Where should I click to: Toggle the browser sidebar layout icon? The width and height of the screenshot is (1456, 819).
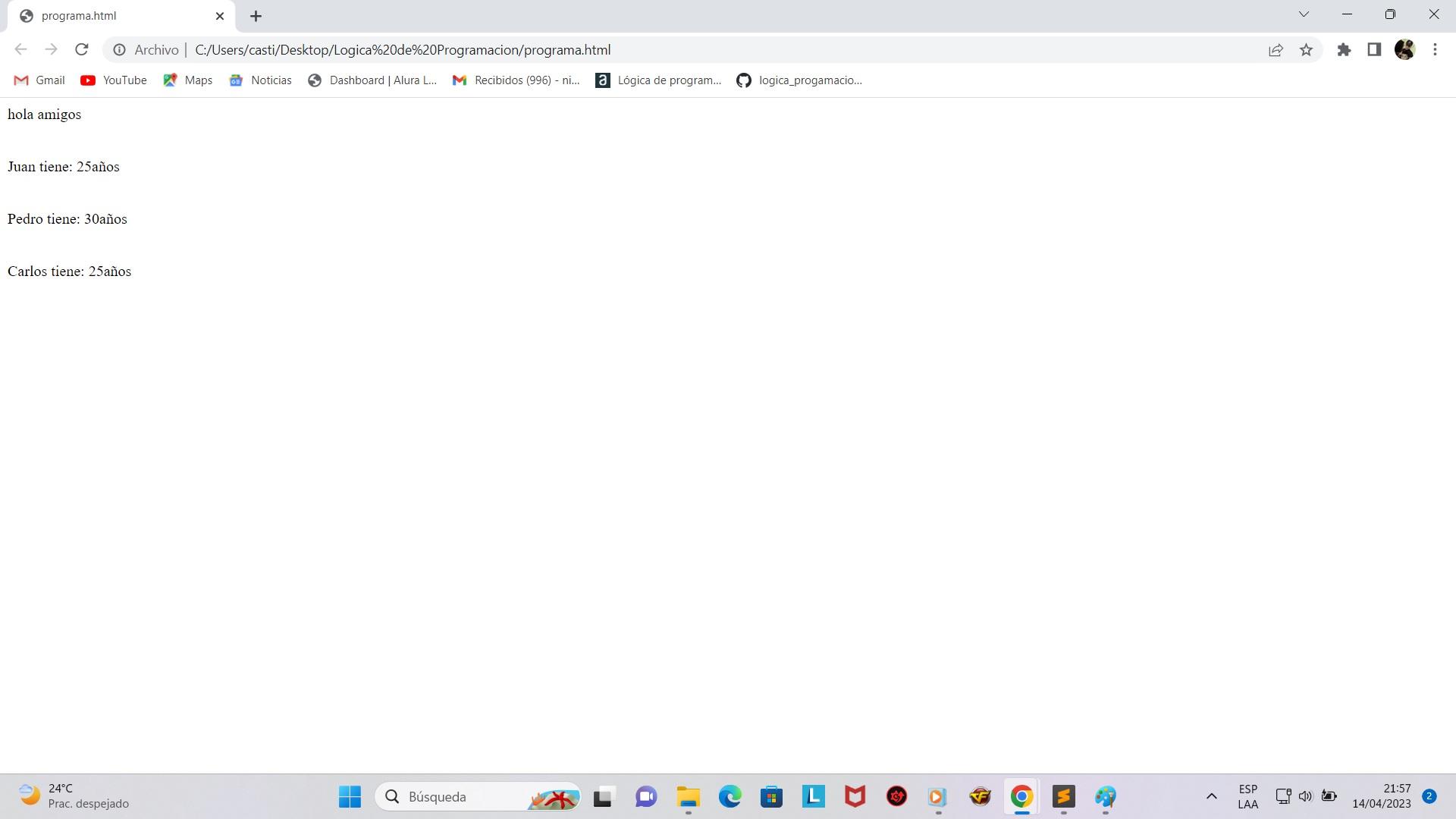point(1375,50)
